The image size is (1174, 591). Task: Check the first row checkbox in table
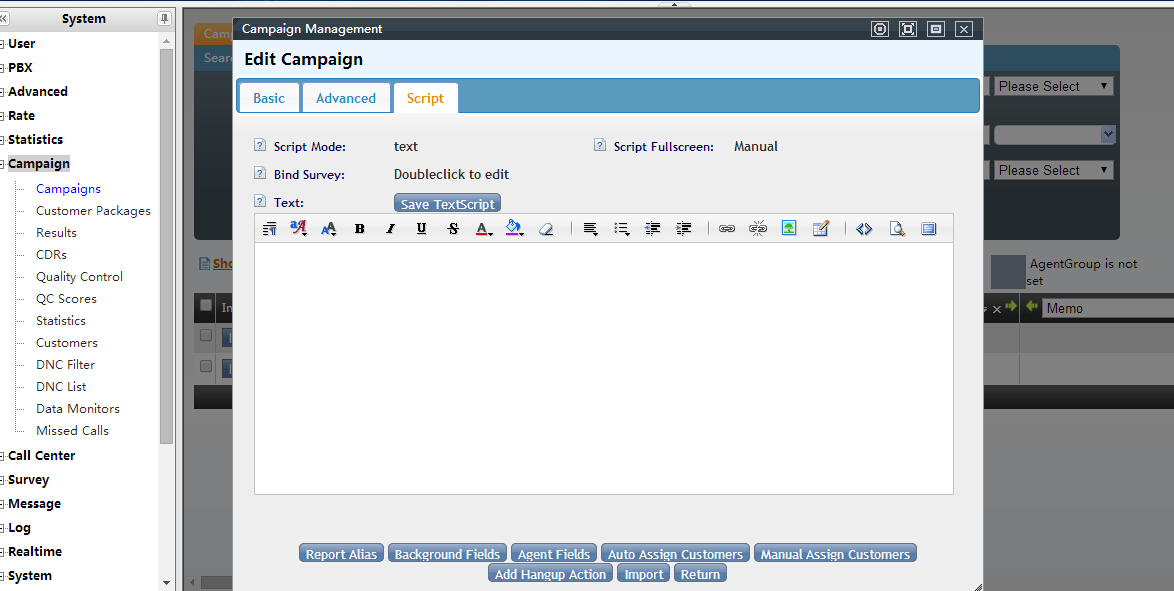[x=206, y=335]
